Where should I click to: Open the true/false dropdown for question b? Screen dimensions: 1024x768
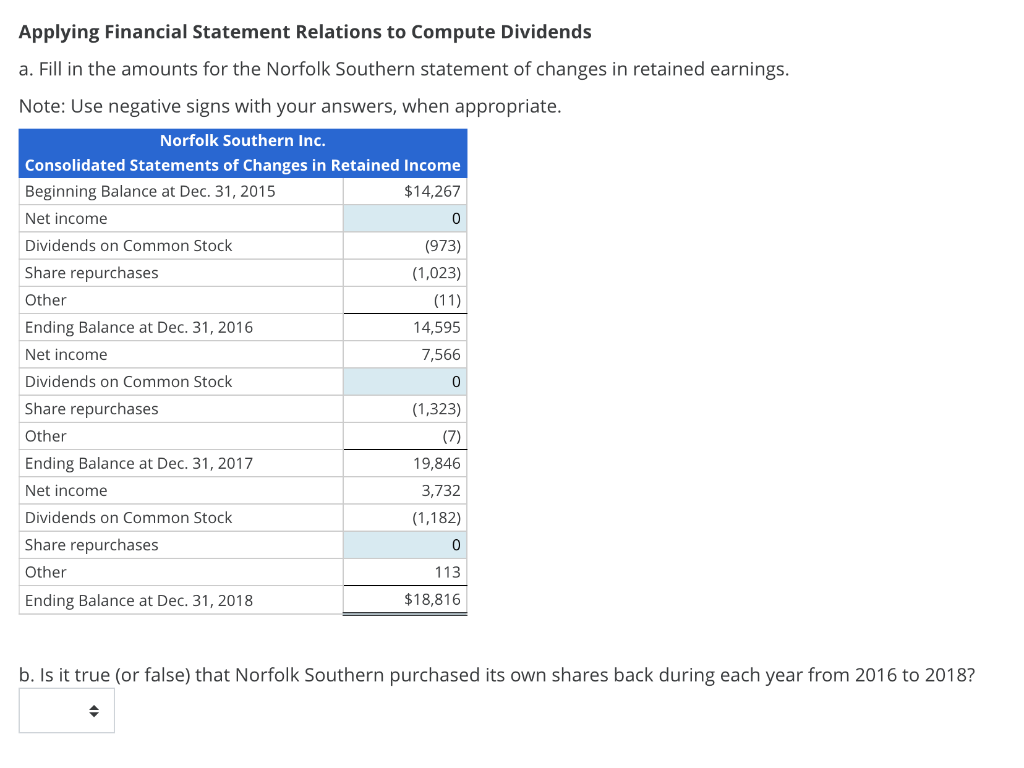[67, 711]
